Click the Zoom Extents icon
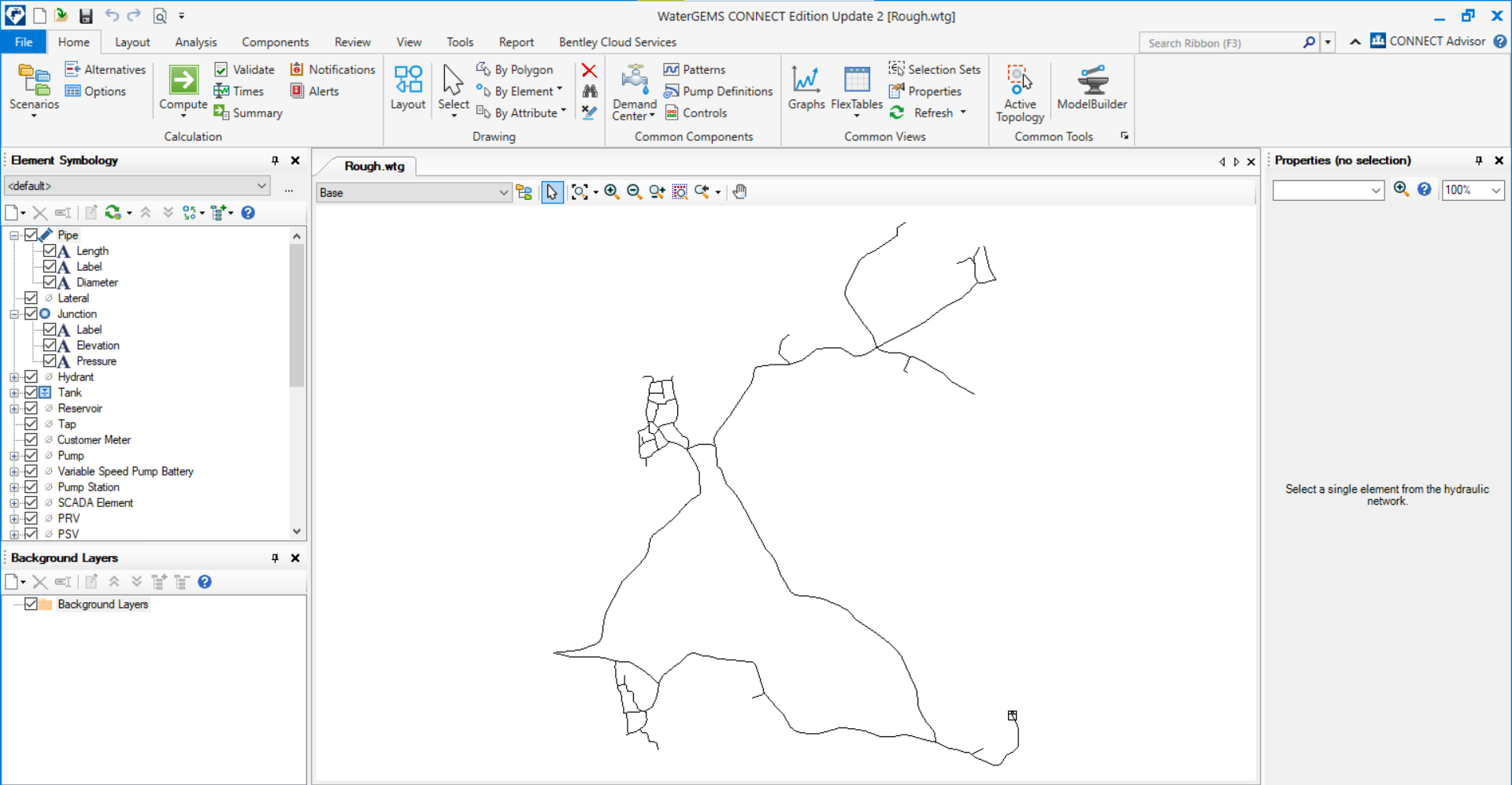This screenshot has height=785, width=1512. [579, 192]
